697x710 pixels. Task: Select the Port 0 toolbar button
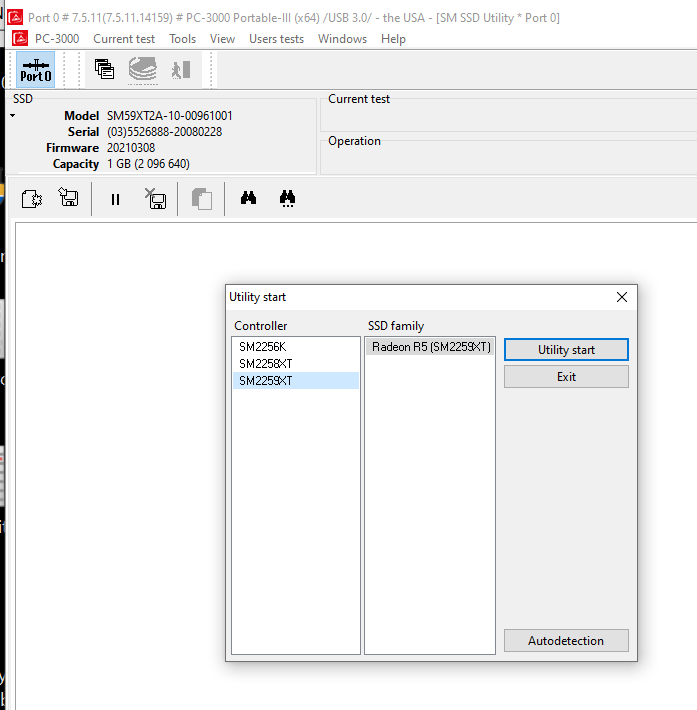pyautogui.click(x=35, y=70)
